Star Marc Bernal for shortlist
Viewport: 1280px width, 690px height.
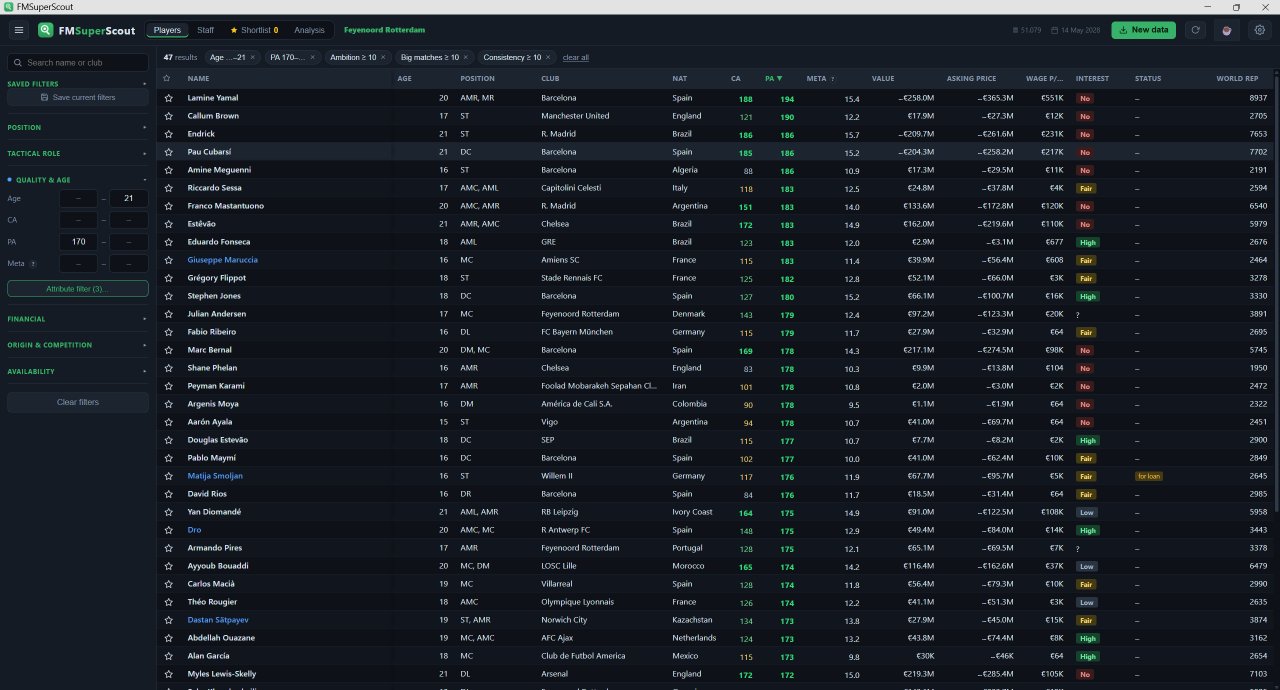click(x=168, y=350)
